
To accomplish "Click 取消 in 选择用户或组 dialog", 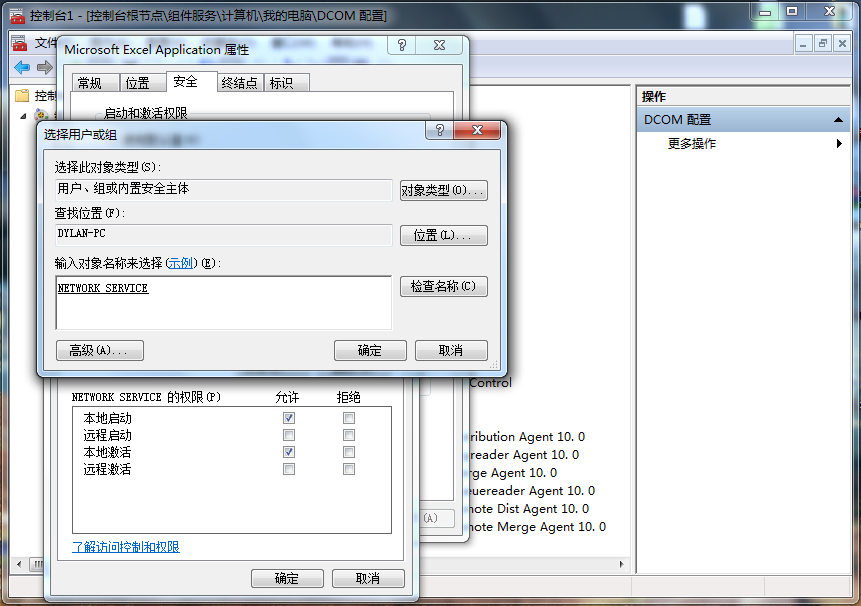I will (x=451, y=351).
